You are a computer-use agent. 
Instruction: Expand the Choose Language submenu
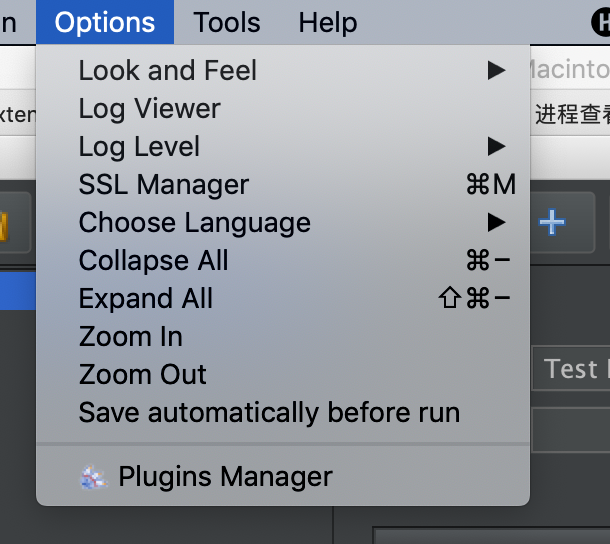click(283, 223)
